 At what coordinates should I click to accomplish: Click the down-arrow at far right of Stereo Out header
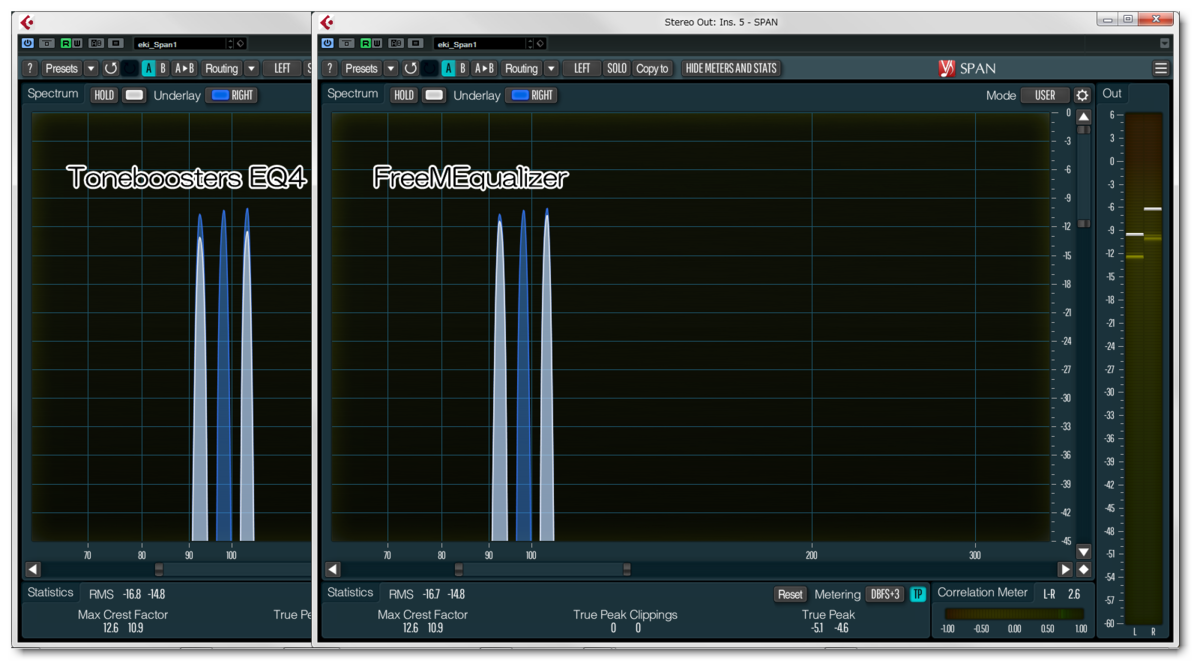coord(1164,44)
